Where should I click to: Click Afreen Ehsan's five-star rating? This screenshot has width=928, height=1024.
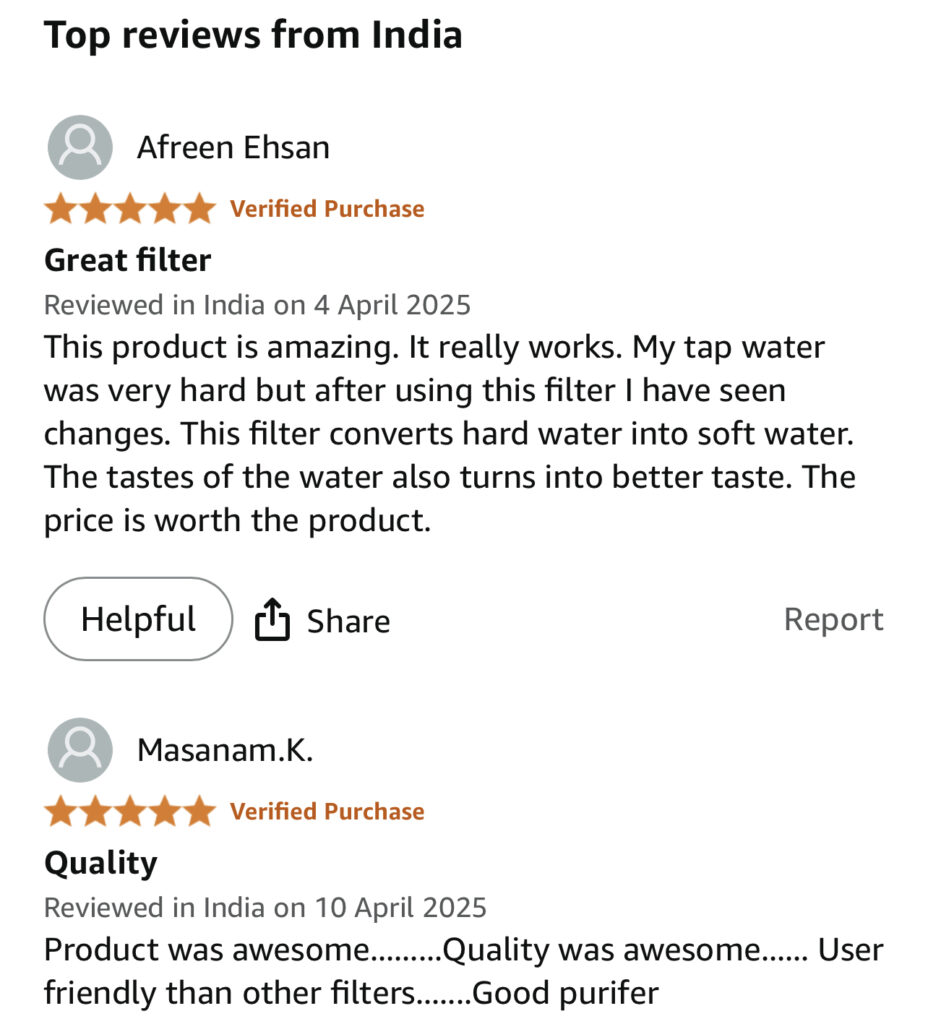tap(130, 209)
